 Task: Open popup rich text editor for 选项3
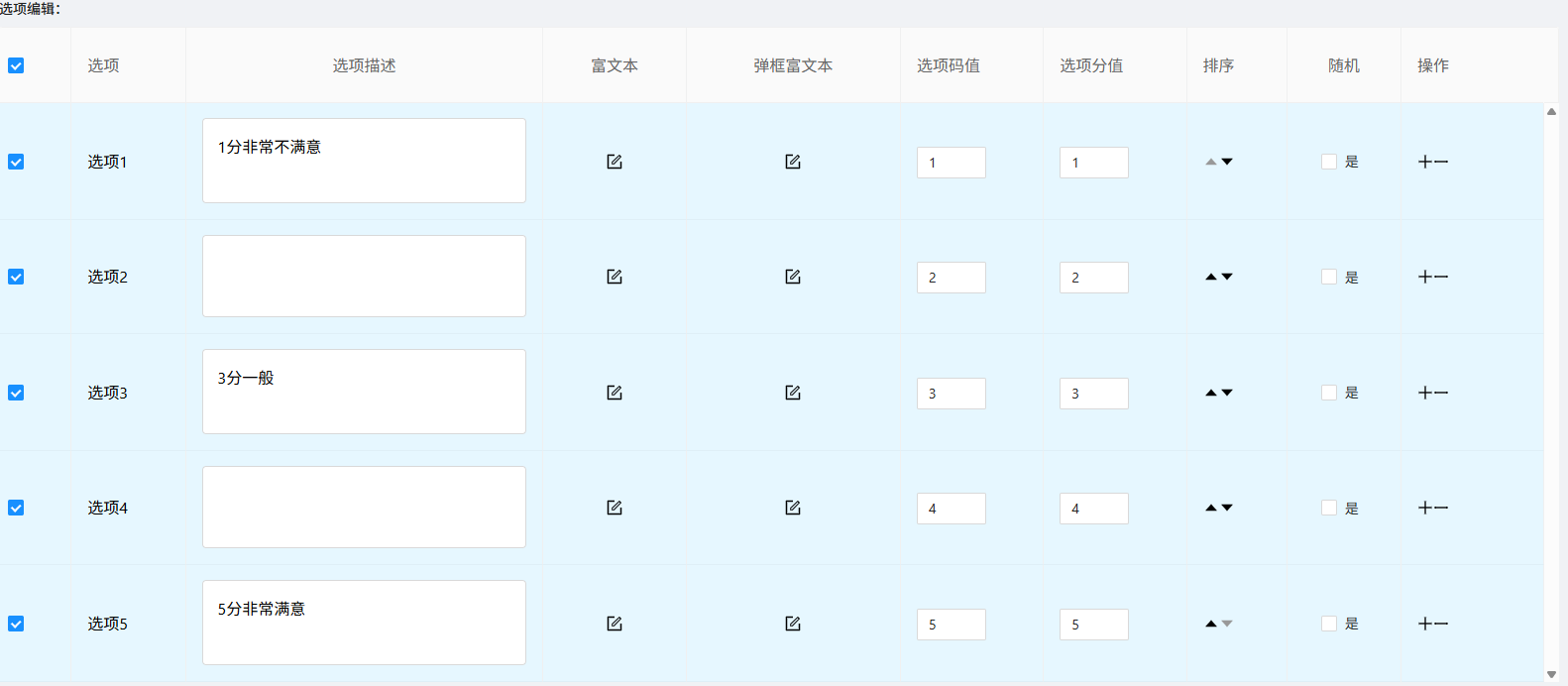click(x=793, y=393)
